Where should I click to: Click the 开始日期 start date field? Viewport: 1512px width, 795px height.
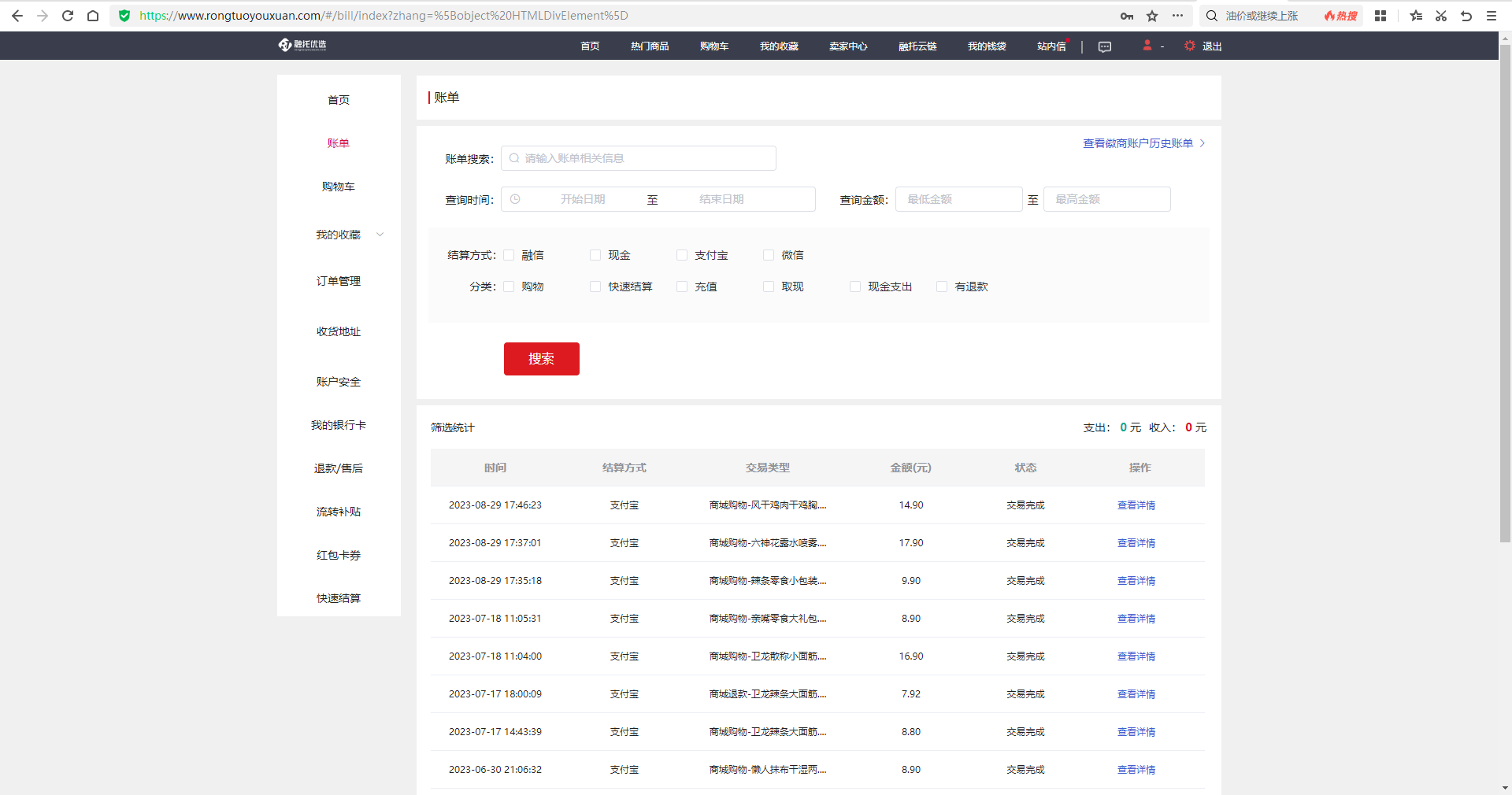[x=583, y=199]
